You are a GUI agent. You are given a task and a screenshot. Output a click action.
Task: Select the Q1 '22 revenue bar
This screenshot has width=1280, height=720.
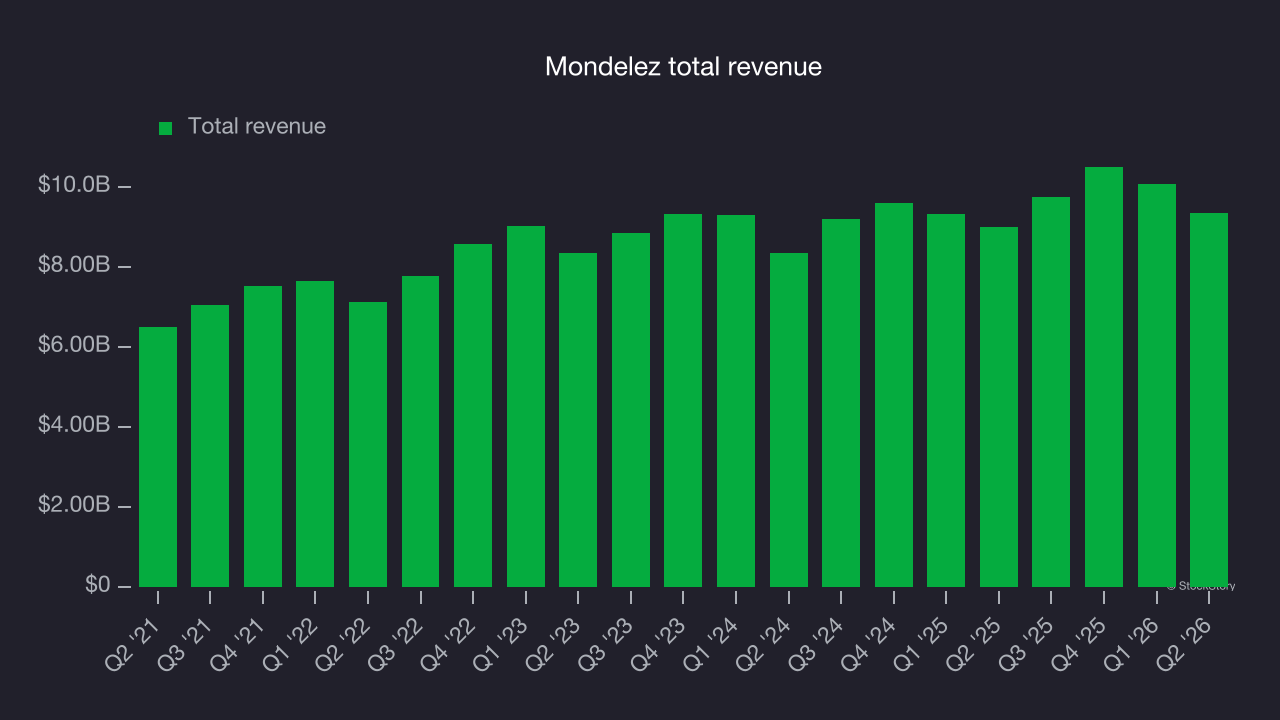[x=315, y=434]
